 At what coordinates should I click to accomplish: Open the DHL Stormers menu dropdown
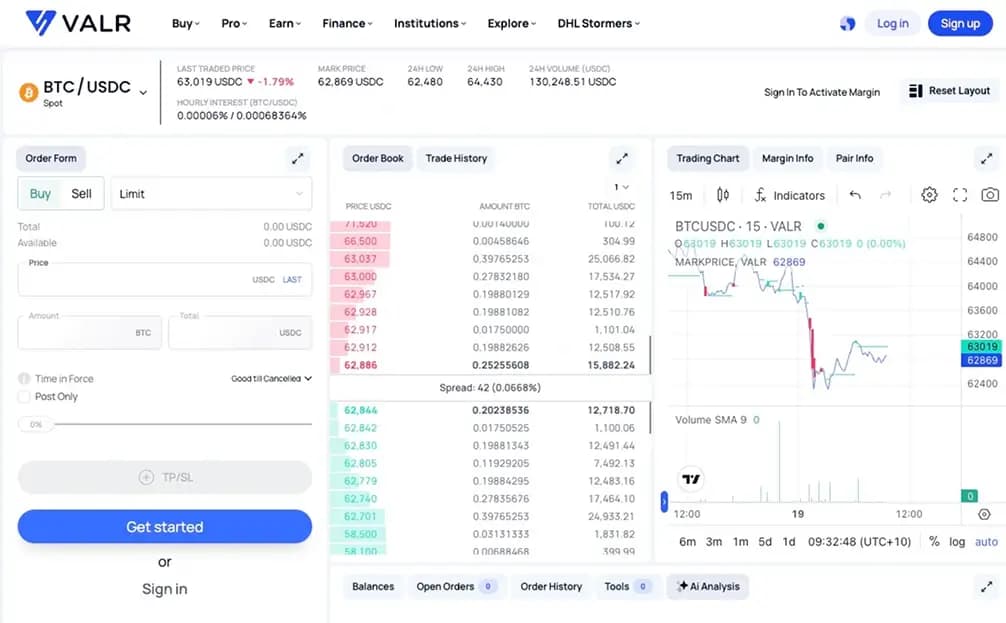599,24
